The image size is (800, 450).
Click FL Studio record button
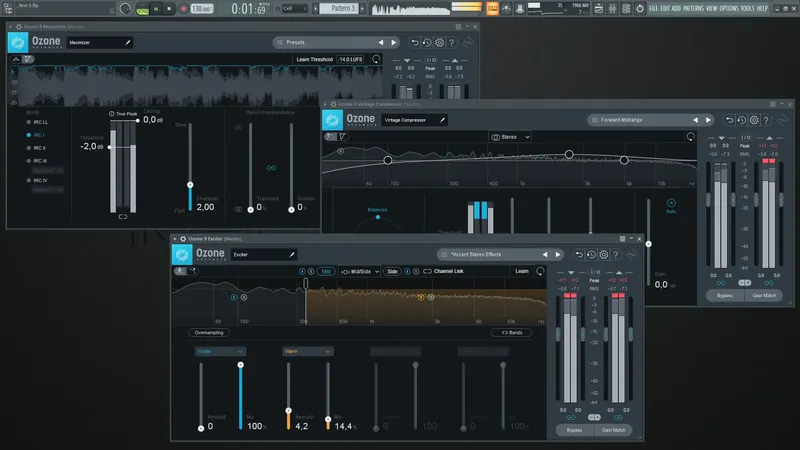coord(183,9)
